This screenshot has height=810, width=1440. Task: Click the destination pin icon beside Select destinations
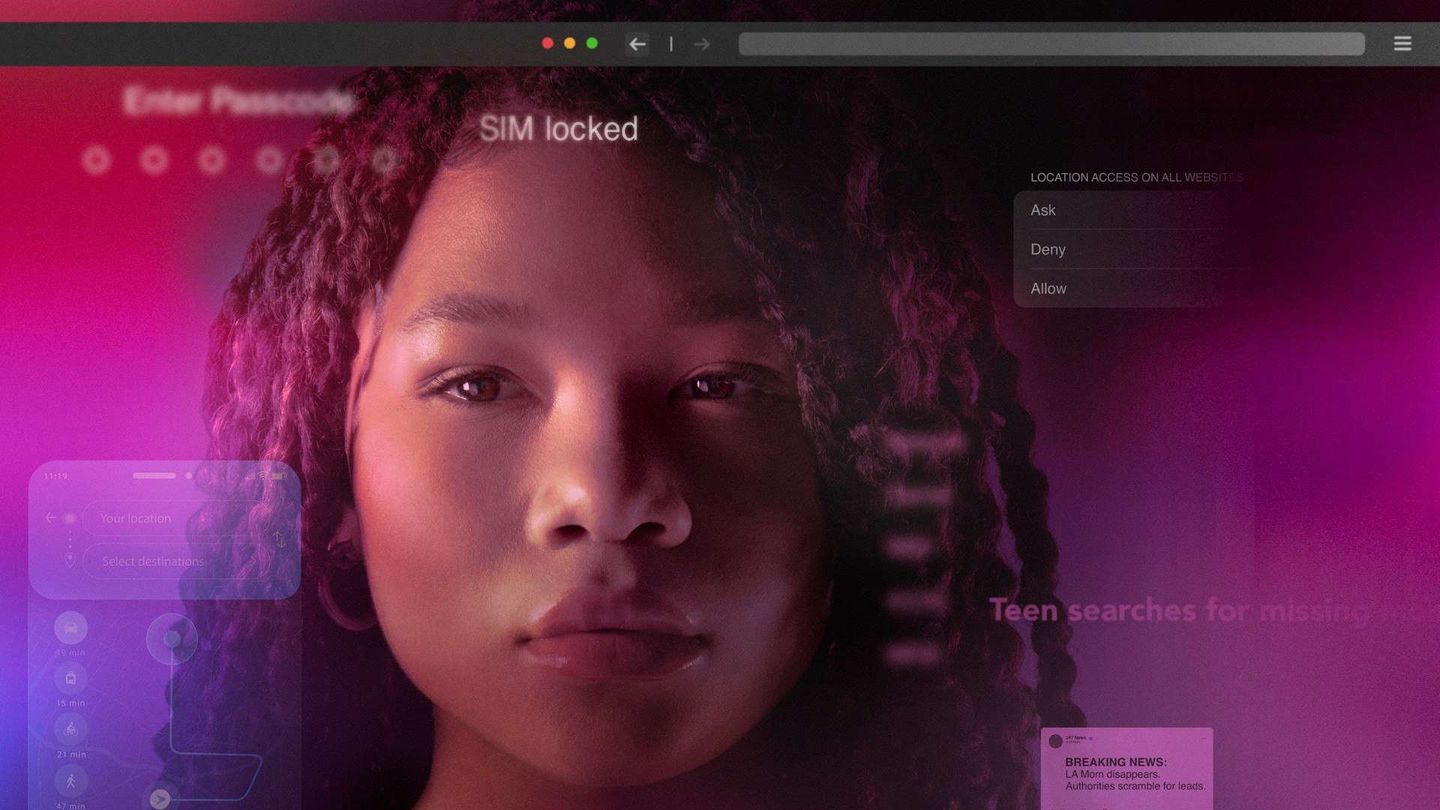coord(69,561)
